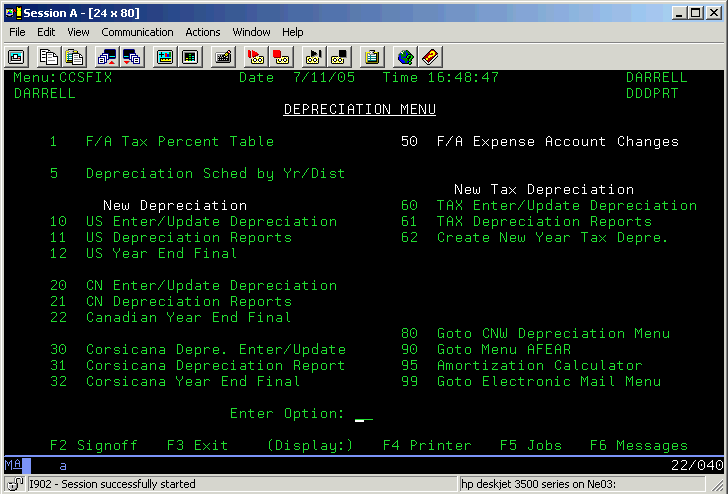Click the Receive file from host icon

pos(131,56)
